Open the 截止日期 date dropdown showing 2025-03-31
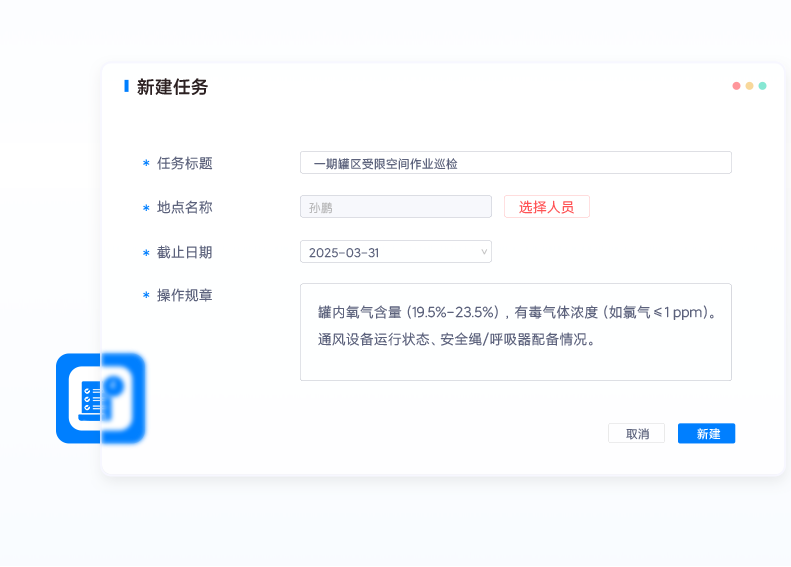791x567 pixels. [395, 252]
